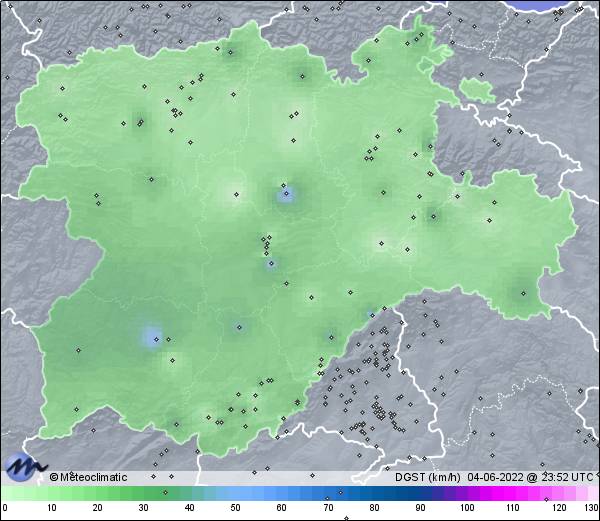Click the '10' scale label
The height and width of the screenshot is (521, 600).
(51, 508)
